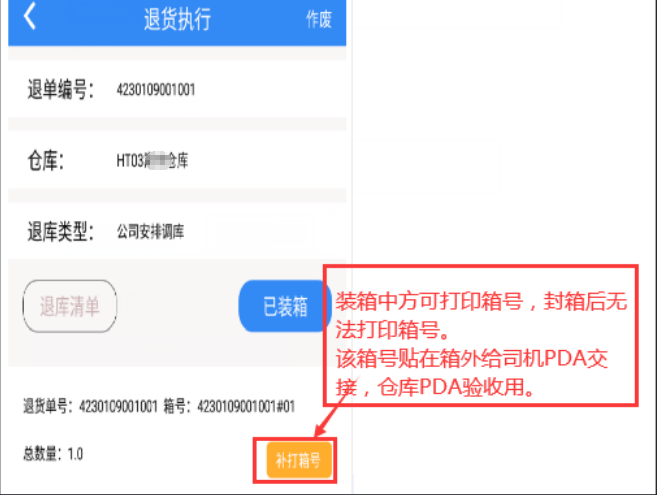
Task: Click the return order number 4230109001001
Action: [156, 89]
